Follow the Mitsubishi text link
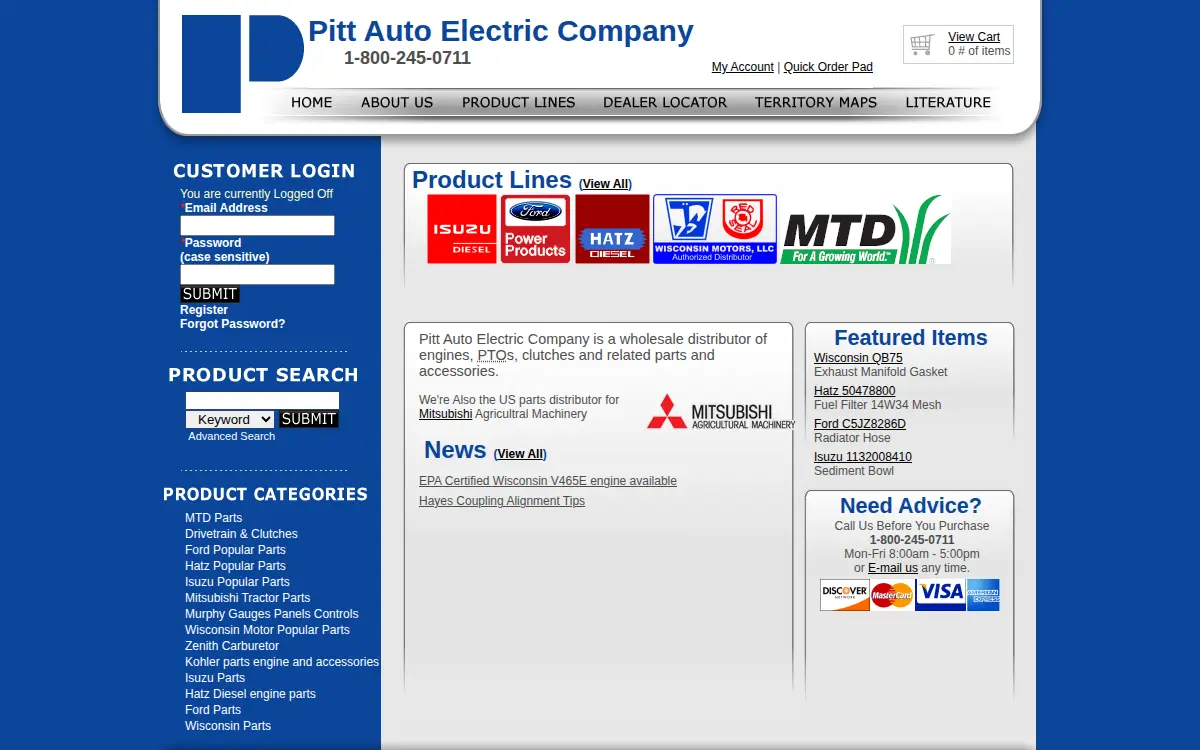 pos(445,414)
